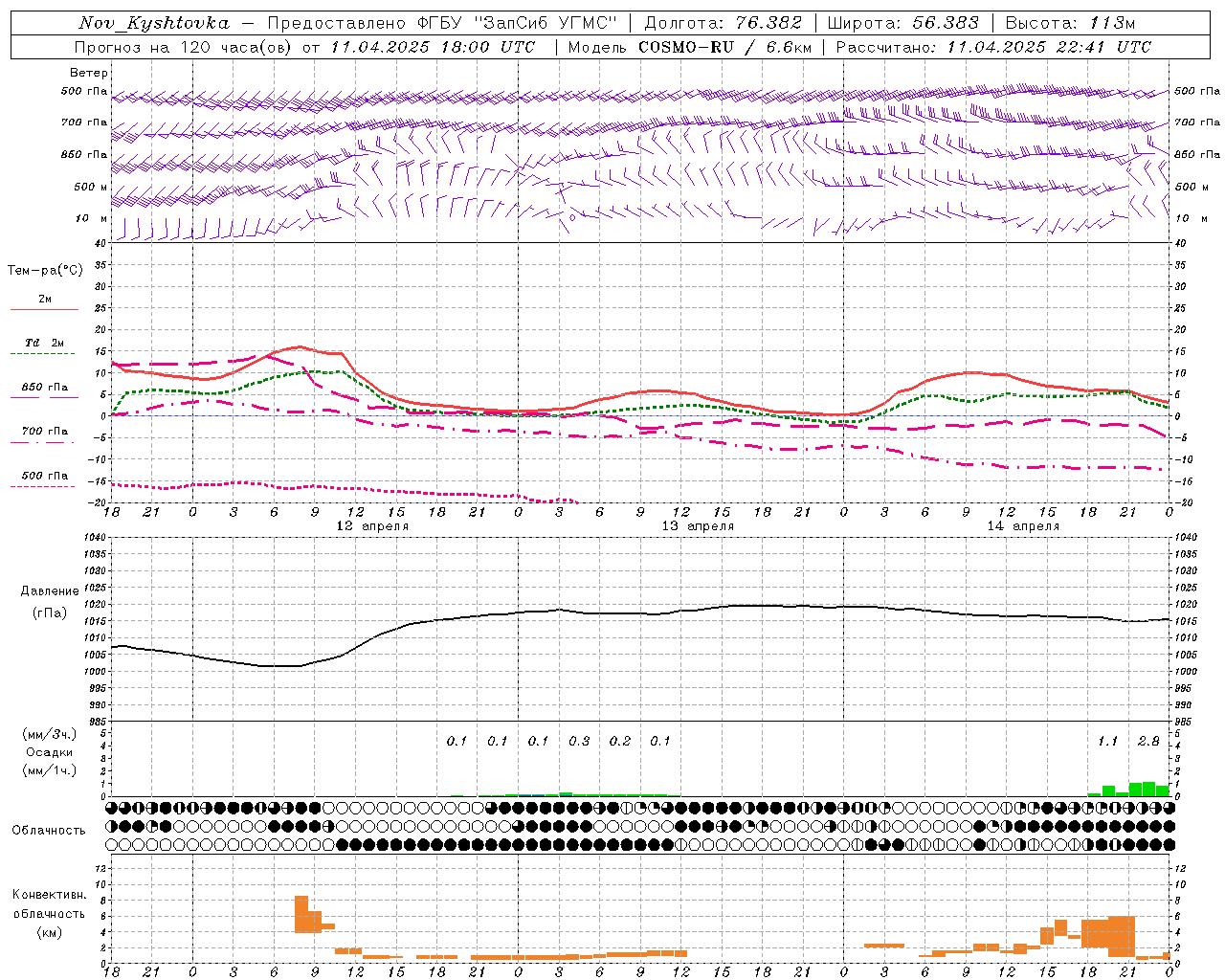Click the Nov_Kyshtovka station title
Screen dimensions: 1225x980
click(x=154, y=23)
